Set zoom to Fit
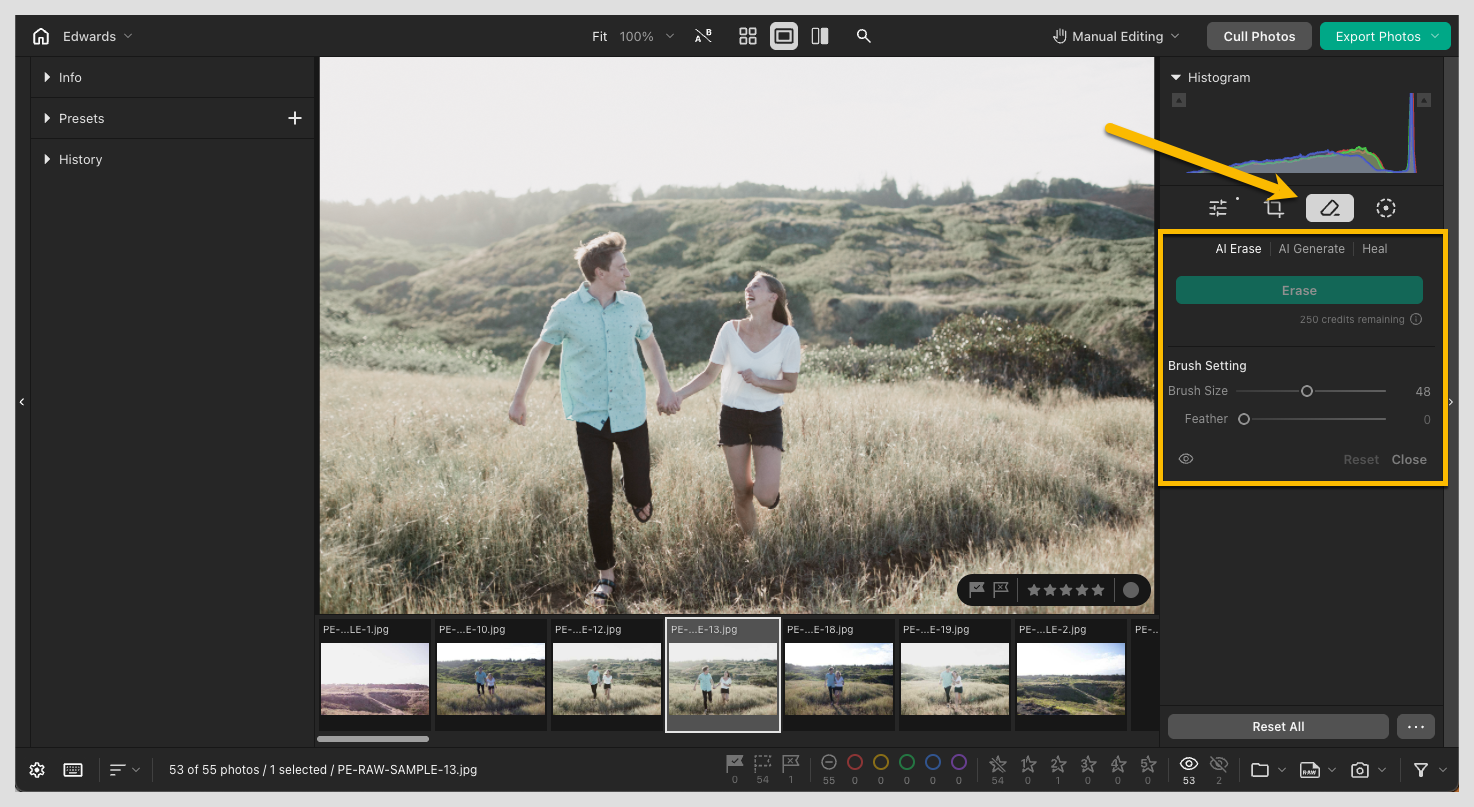This screenshot has width=1474, height=807. tap(599, 36)
